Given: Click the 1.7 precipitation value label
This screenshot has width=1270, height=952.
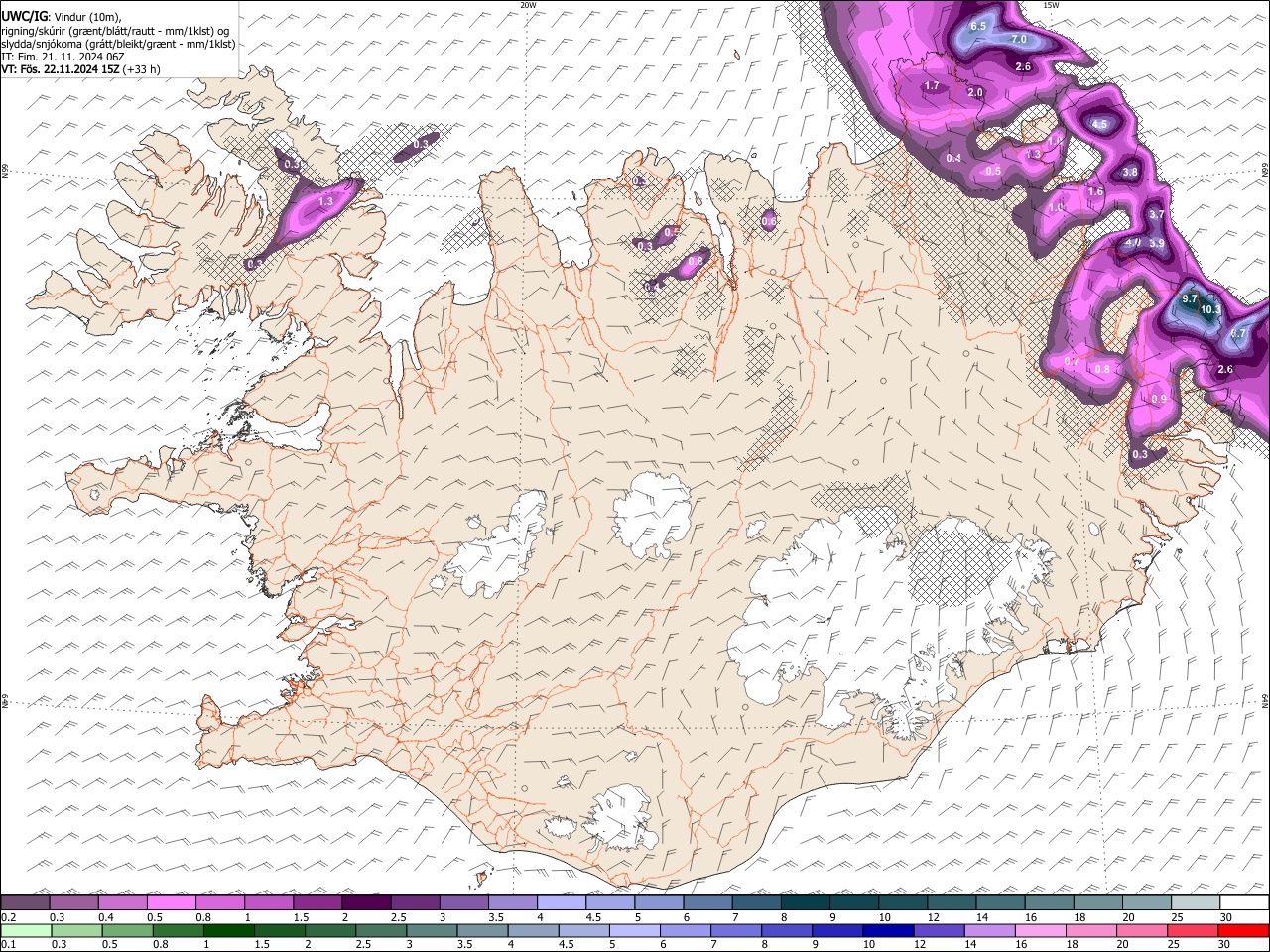Looking at the screenshot, I should tap(932, 86).
